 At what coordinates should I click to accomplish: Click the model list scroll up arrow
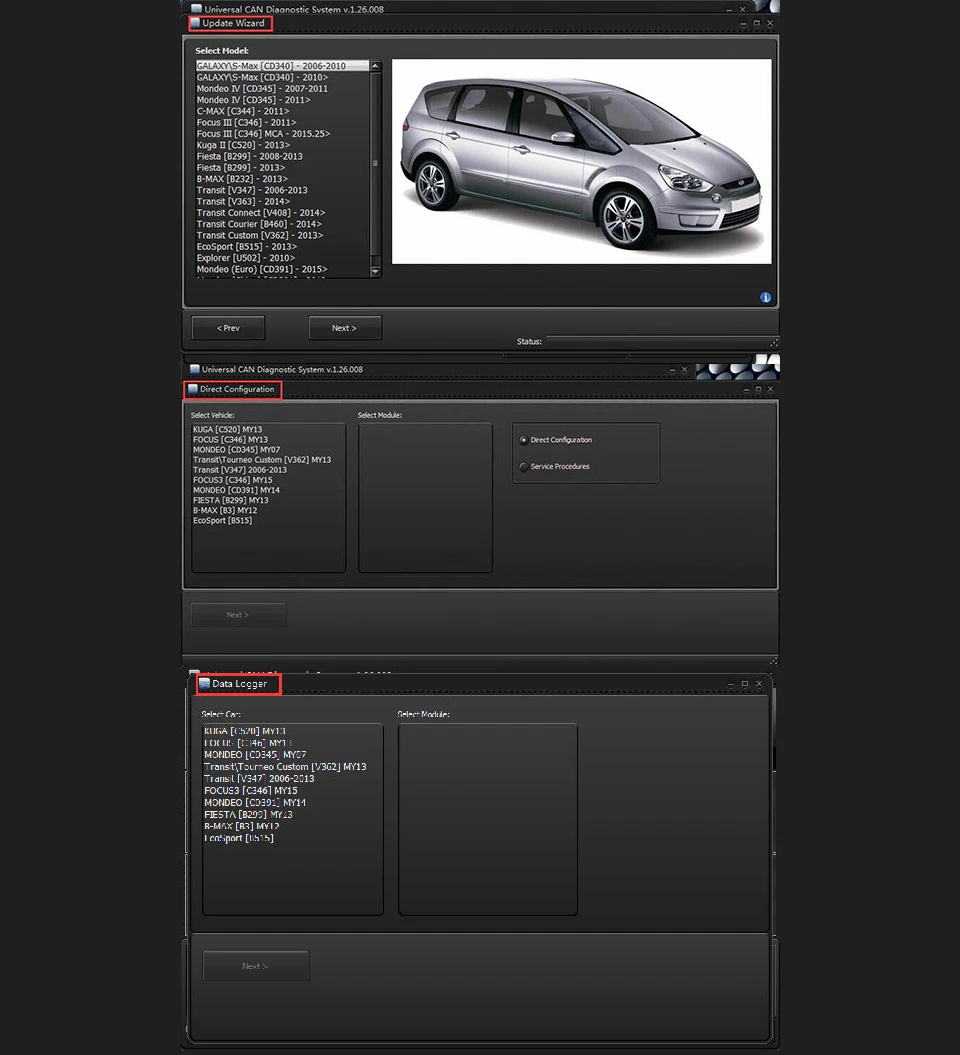(375, 66)
